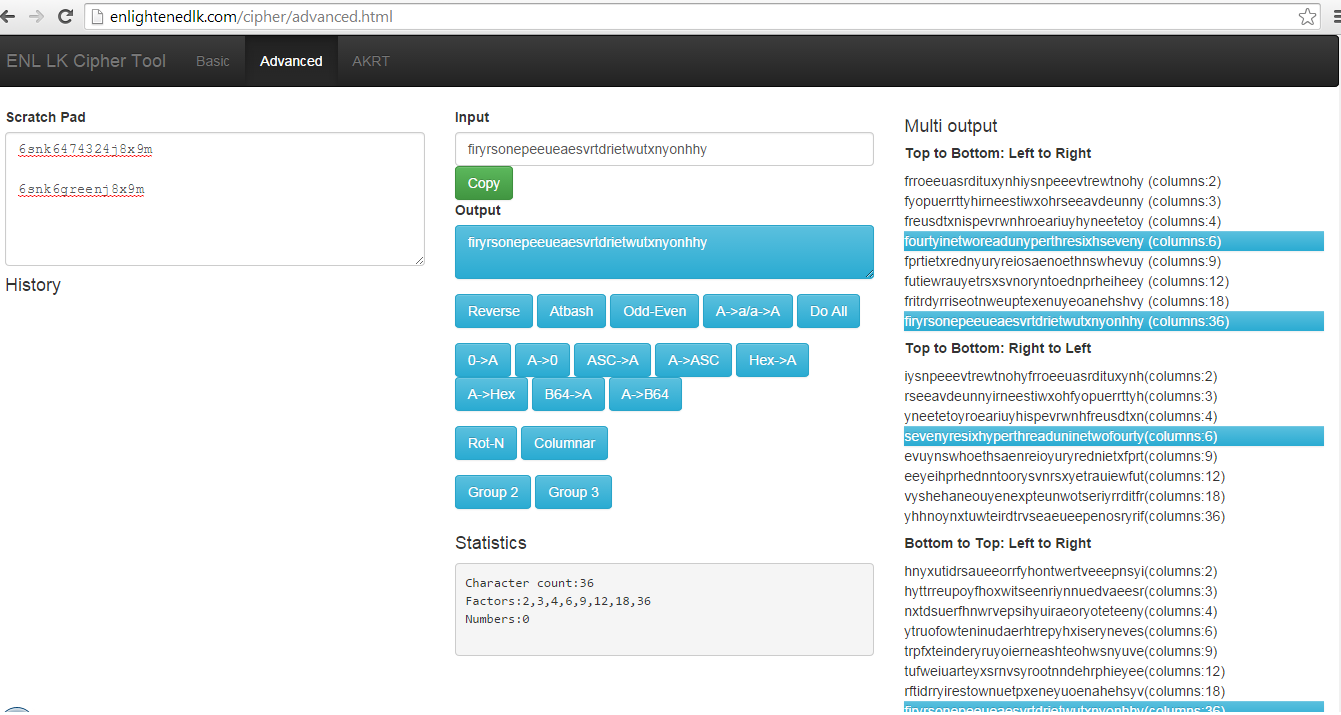Reload the page with the refresh icon
1341x715 pixels.
(x=65, y=16)
